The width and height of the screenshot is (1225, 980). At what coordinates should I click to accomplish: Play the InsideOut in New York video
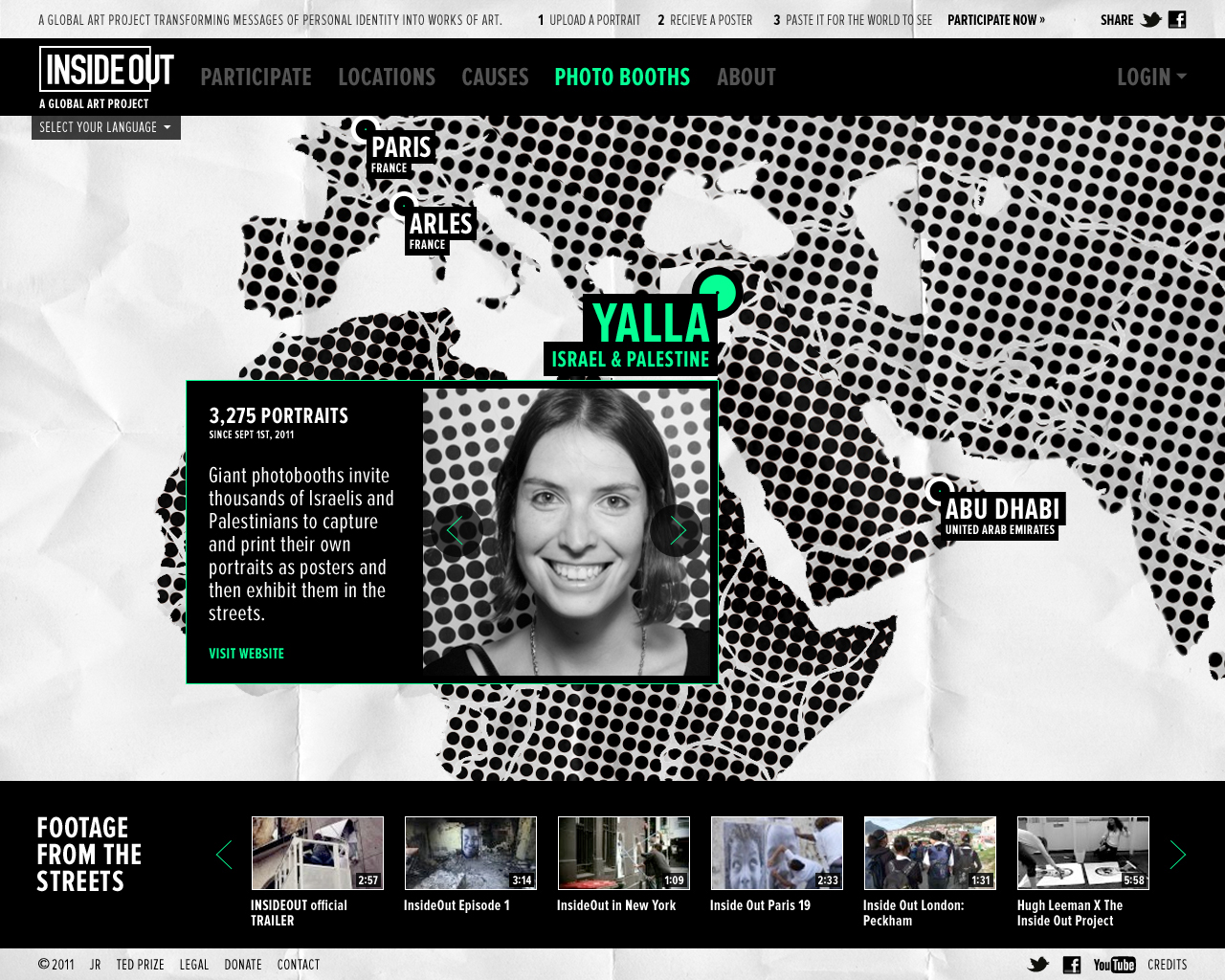coord(623,853)
